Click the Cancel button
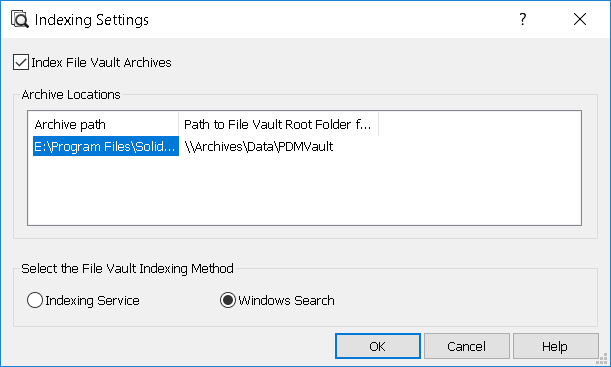 tap(466, 346)
